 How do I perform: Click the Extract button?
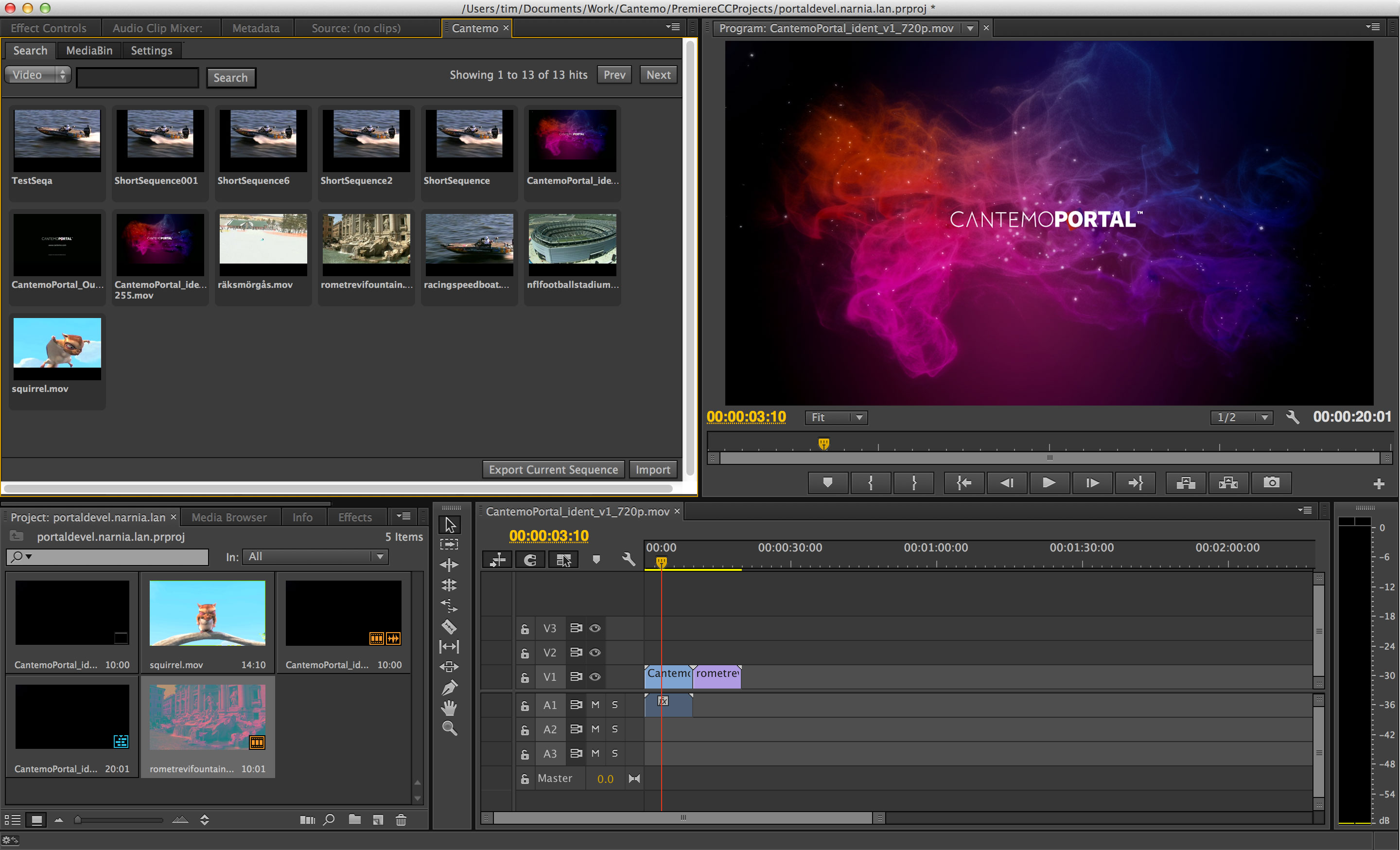[1228, 483]
